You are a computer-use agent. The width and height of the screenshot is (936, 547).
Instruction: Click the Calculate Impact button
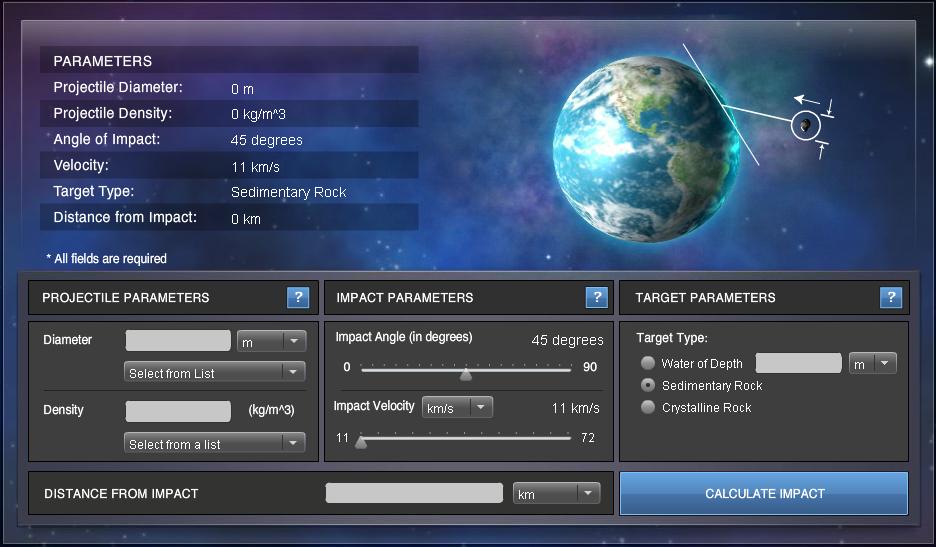[x=764, y=493]
